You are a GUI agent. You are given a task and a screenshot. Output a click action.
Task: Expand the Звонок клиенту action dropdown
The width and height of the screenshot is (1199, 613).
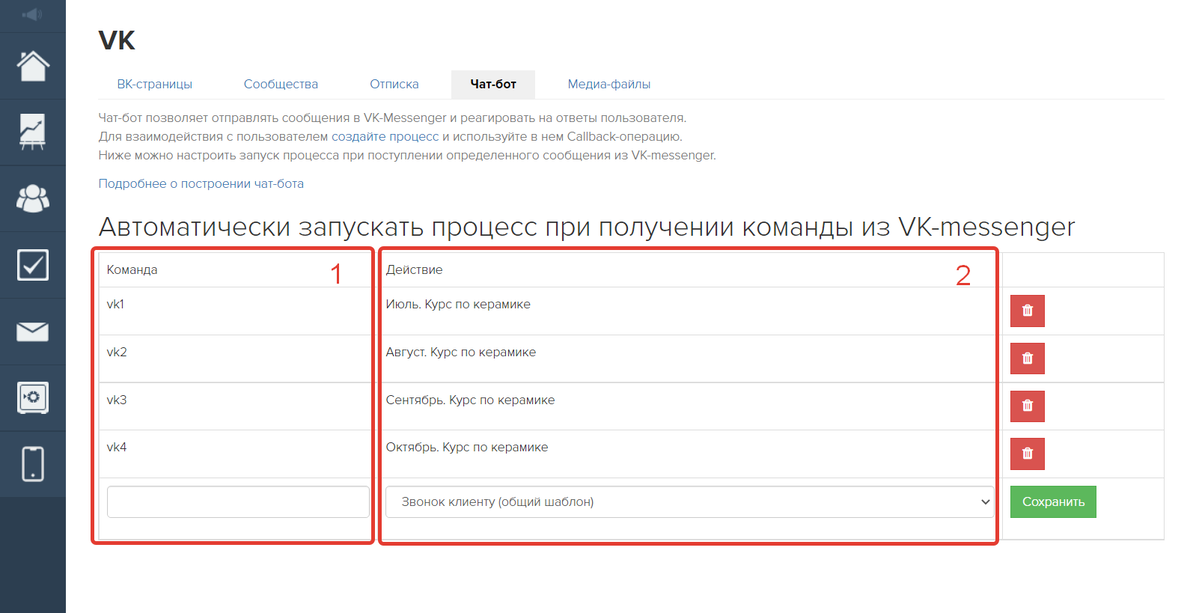click(x=690, y=502)
